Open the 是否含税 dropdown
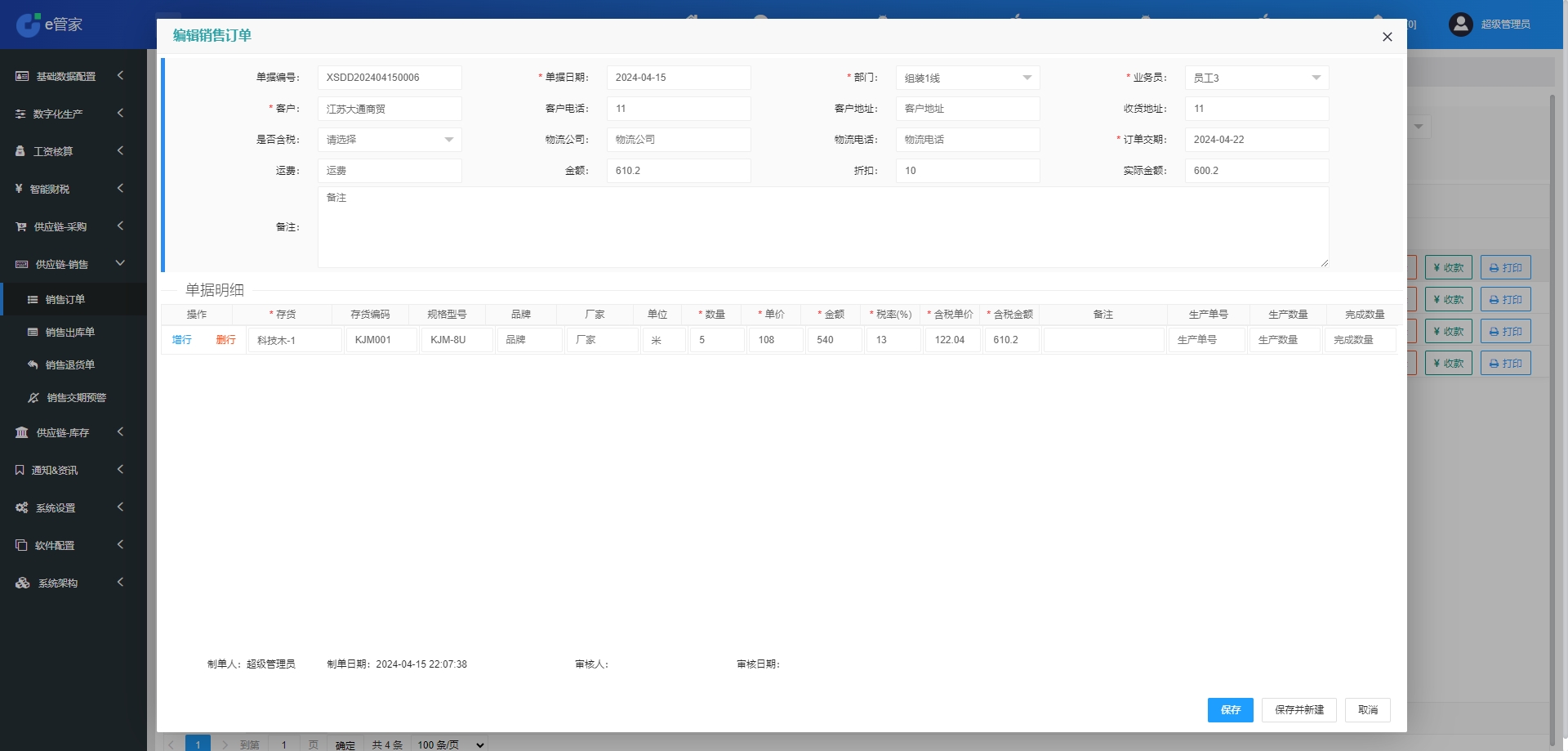This screenshot has width=1568, height=751. tap(390, 140)
